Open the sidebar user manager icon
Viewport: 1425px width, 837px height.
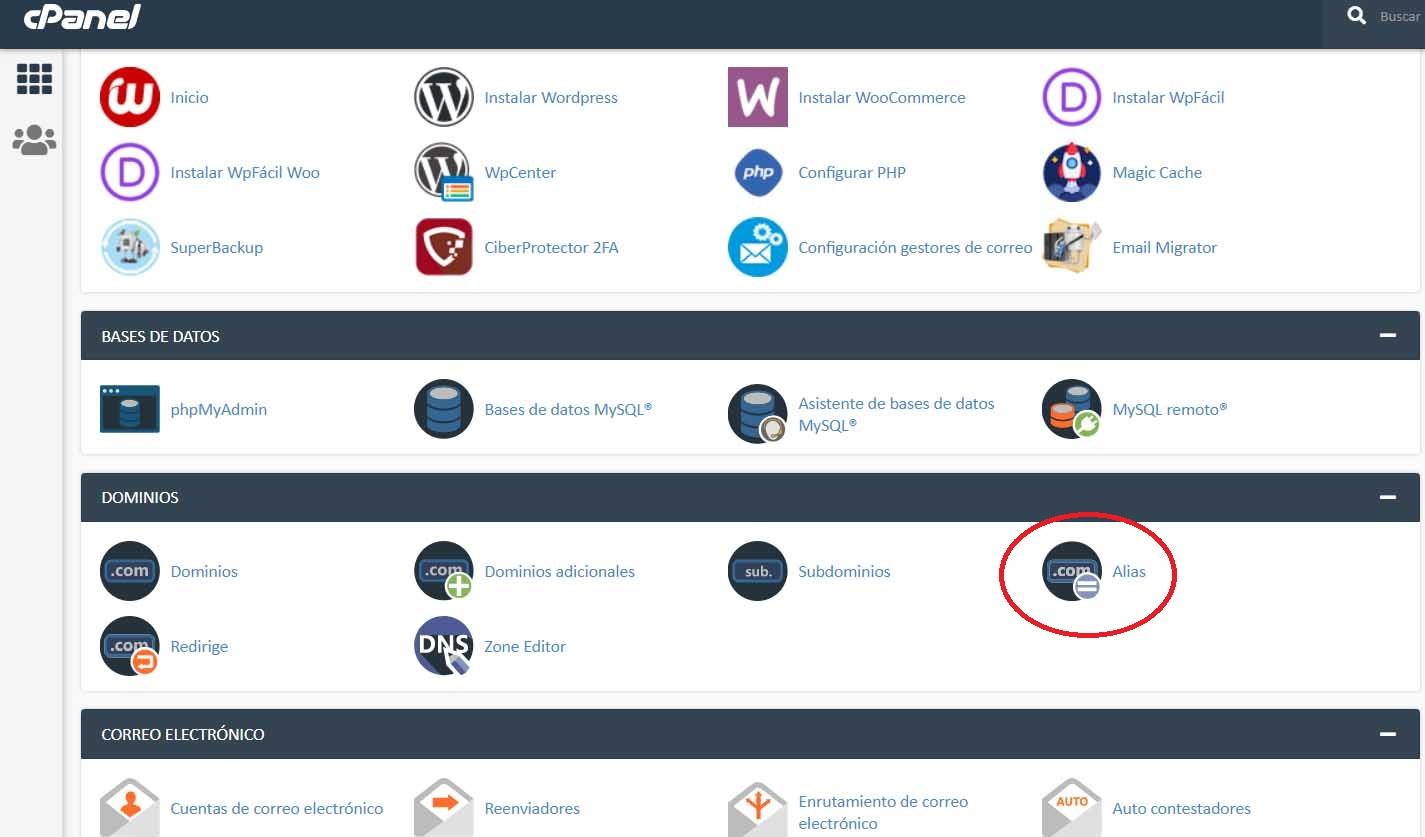[x=34, y=140]
